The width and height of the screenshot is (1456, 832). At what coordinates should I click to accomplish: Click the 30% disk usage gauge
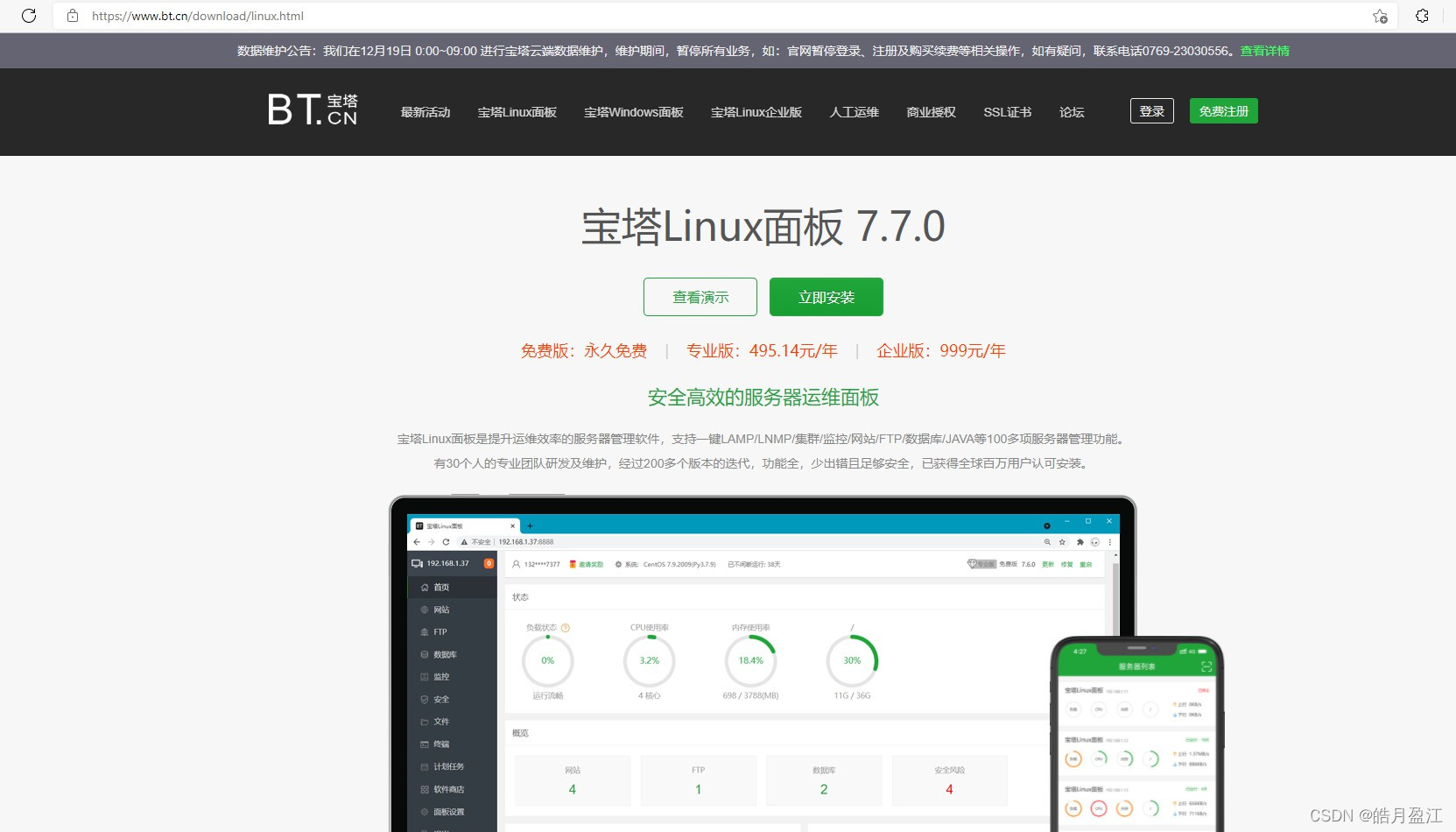853,661
